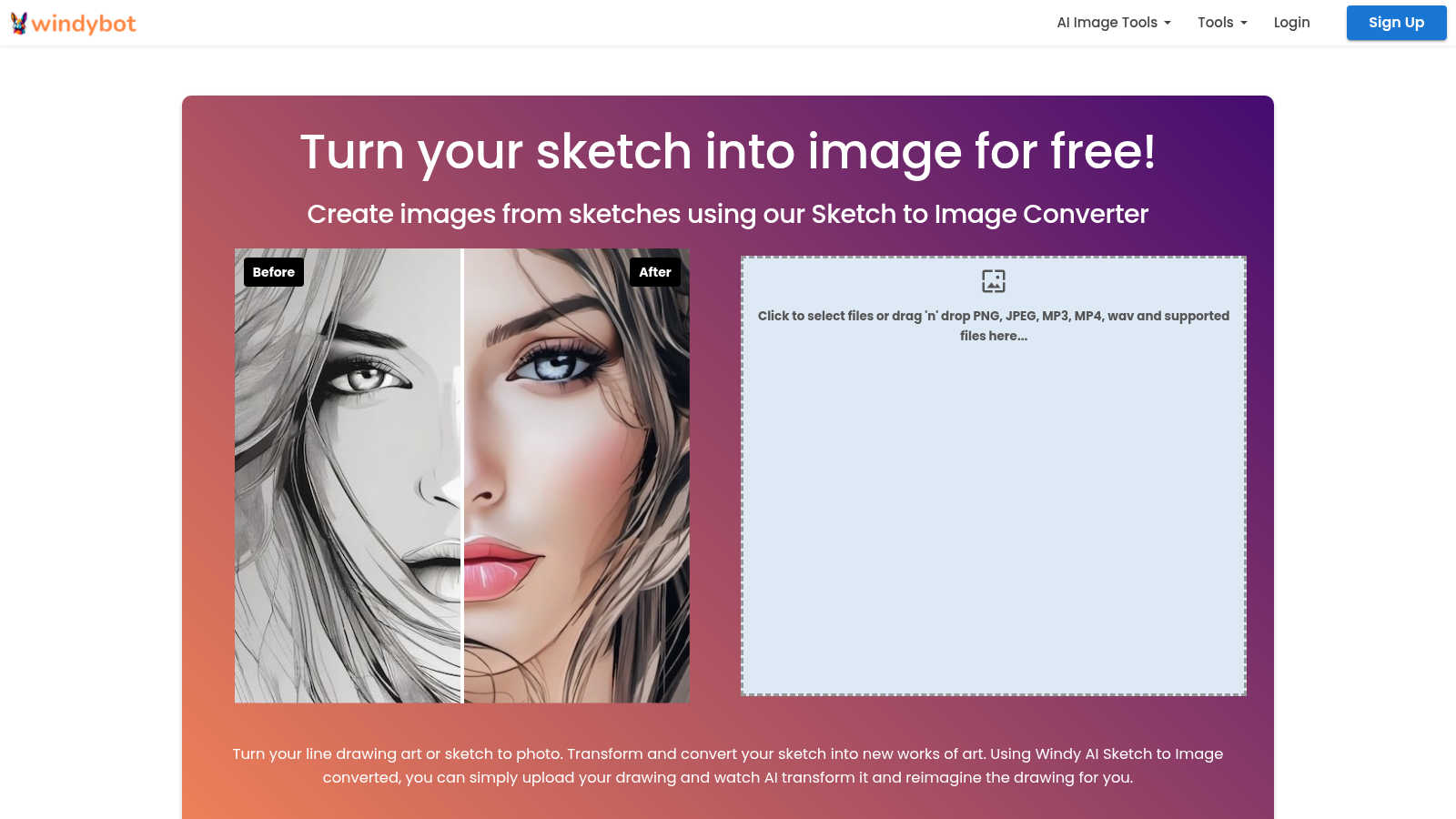Click the Before label on the sketch preview
The width and height of the screenshot is (1456, 819).
(273, 271)
